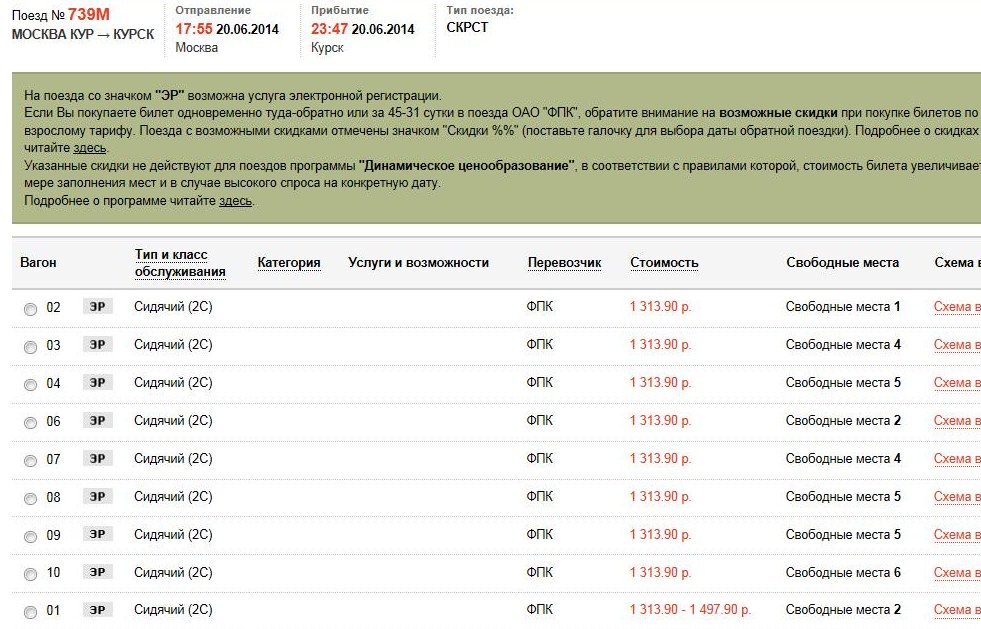
Task: Open Схема вагона link for wagon 03
Action: pos(956,345)
